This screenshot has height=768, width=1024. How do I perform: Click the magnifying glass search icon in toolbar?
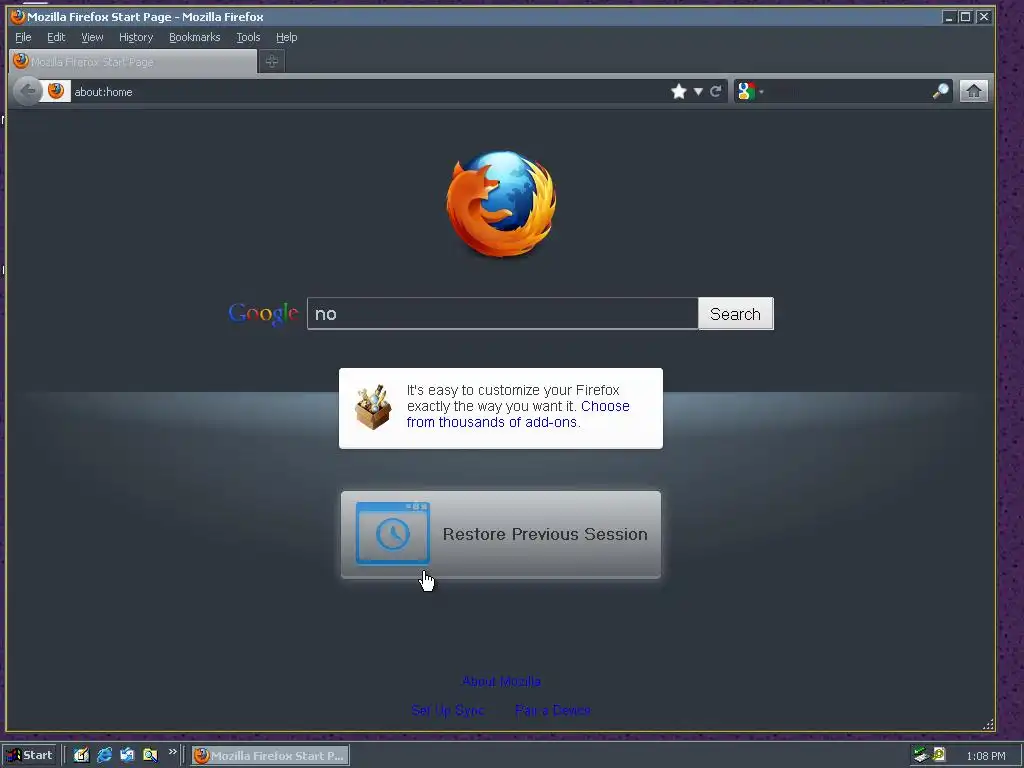(x=940, y=91)
